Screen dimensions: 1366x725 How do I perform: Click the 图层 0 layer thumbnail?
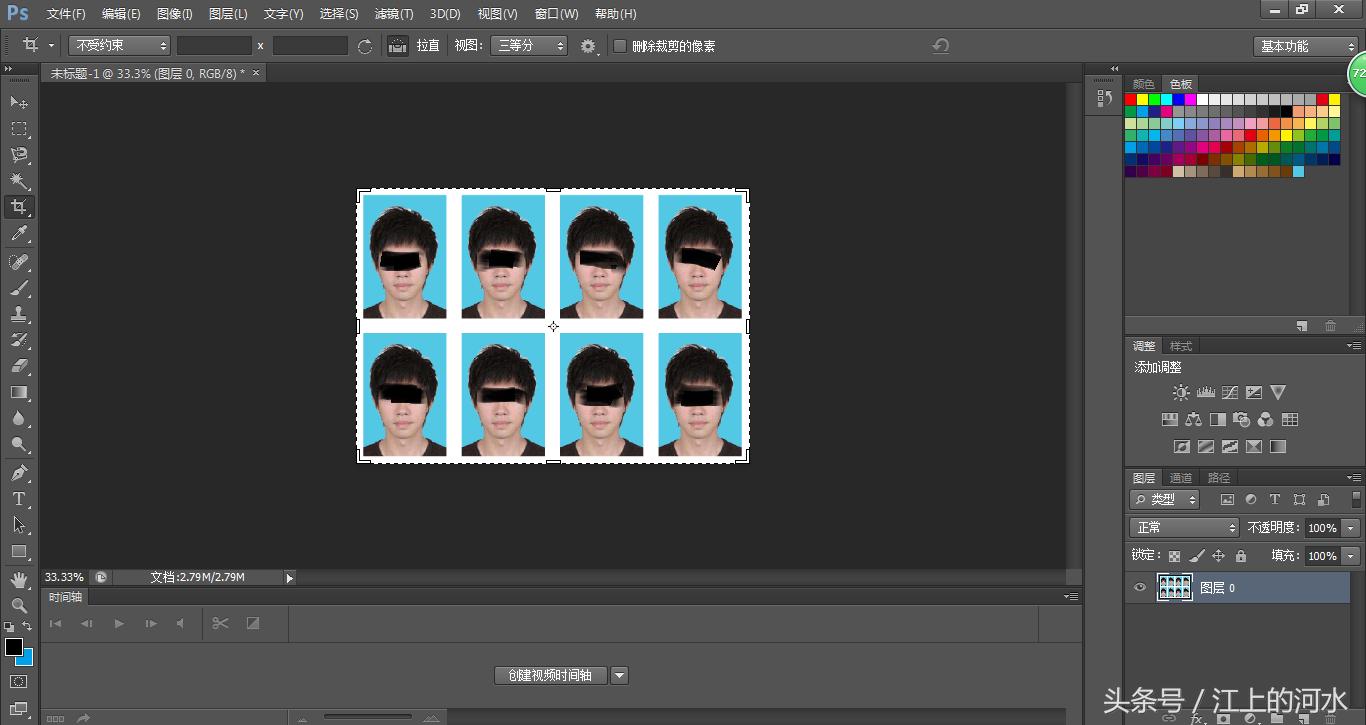[1175, 588]
